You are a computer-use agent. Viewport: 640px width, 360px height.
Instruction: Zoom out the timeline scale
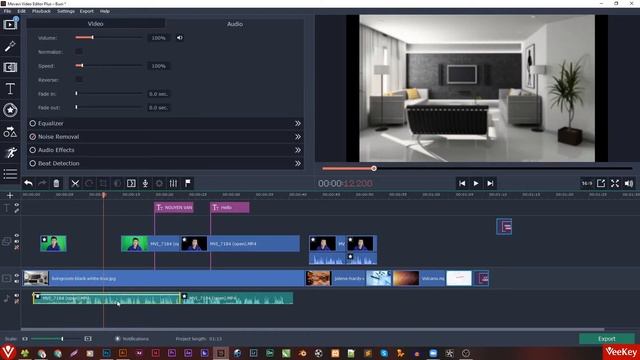25,339
